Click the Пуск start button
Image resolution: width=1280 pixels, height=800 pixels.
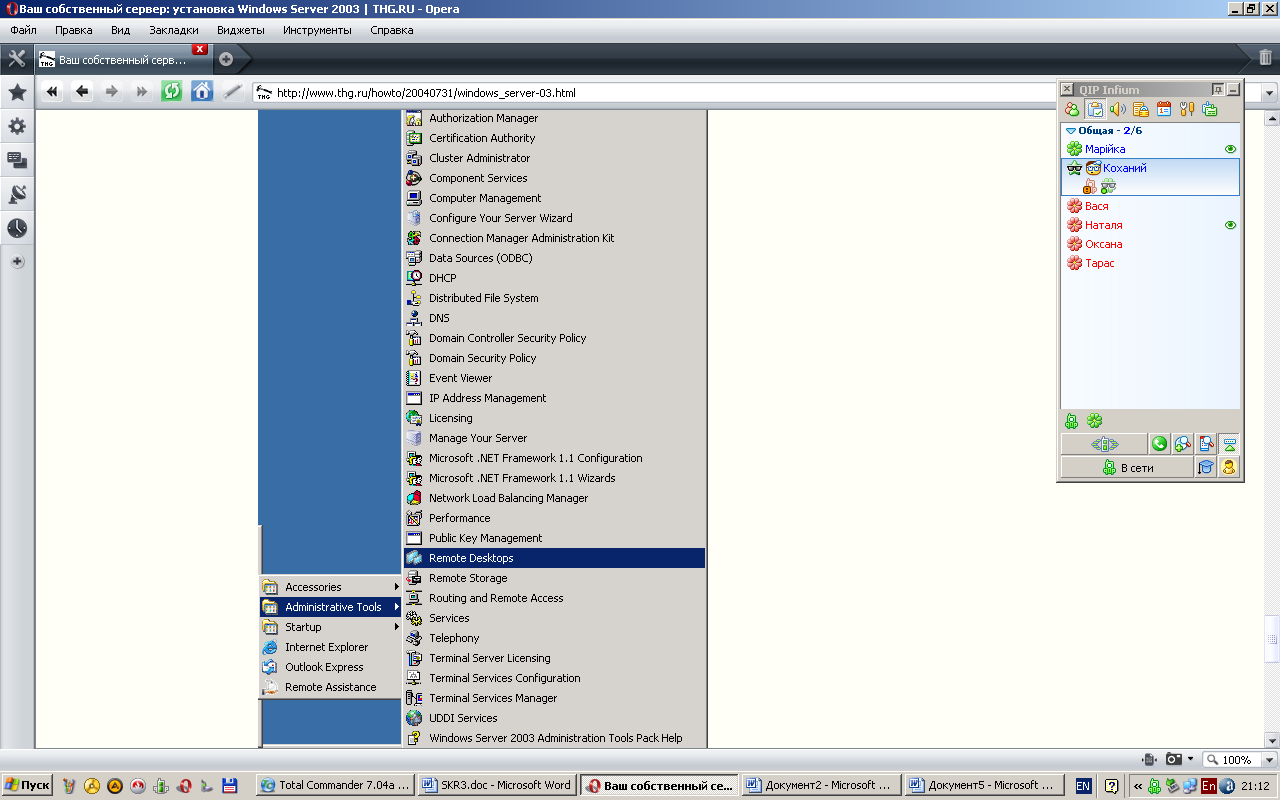27,785
